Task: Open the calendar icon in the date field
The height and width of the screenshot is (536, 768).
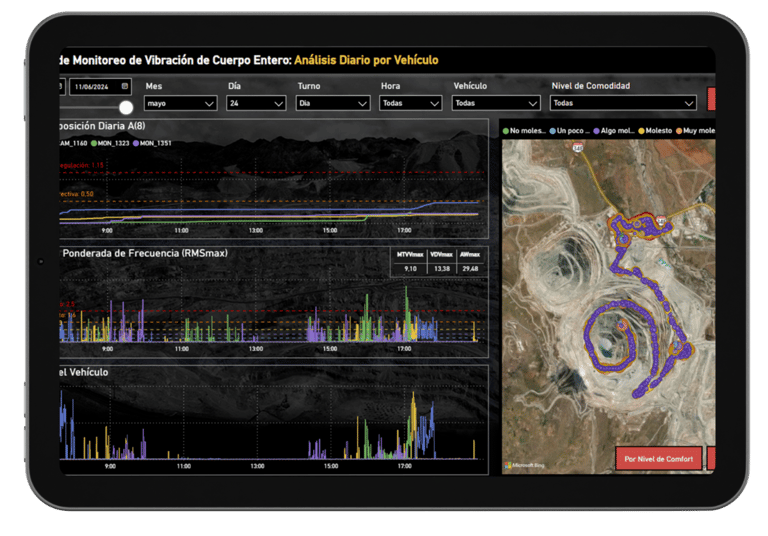Action: coord(125,86)
